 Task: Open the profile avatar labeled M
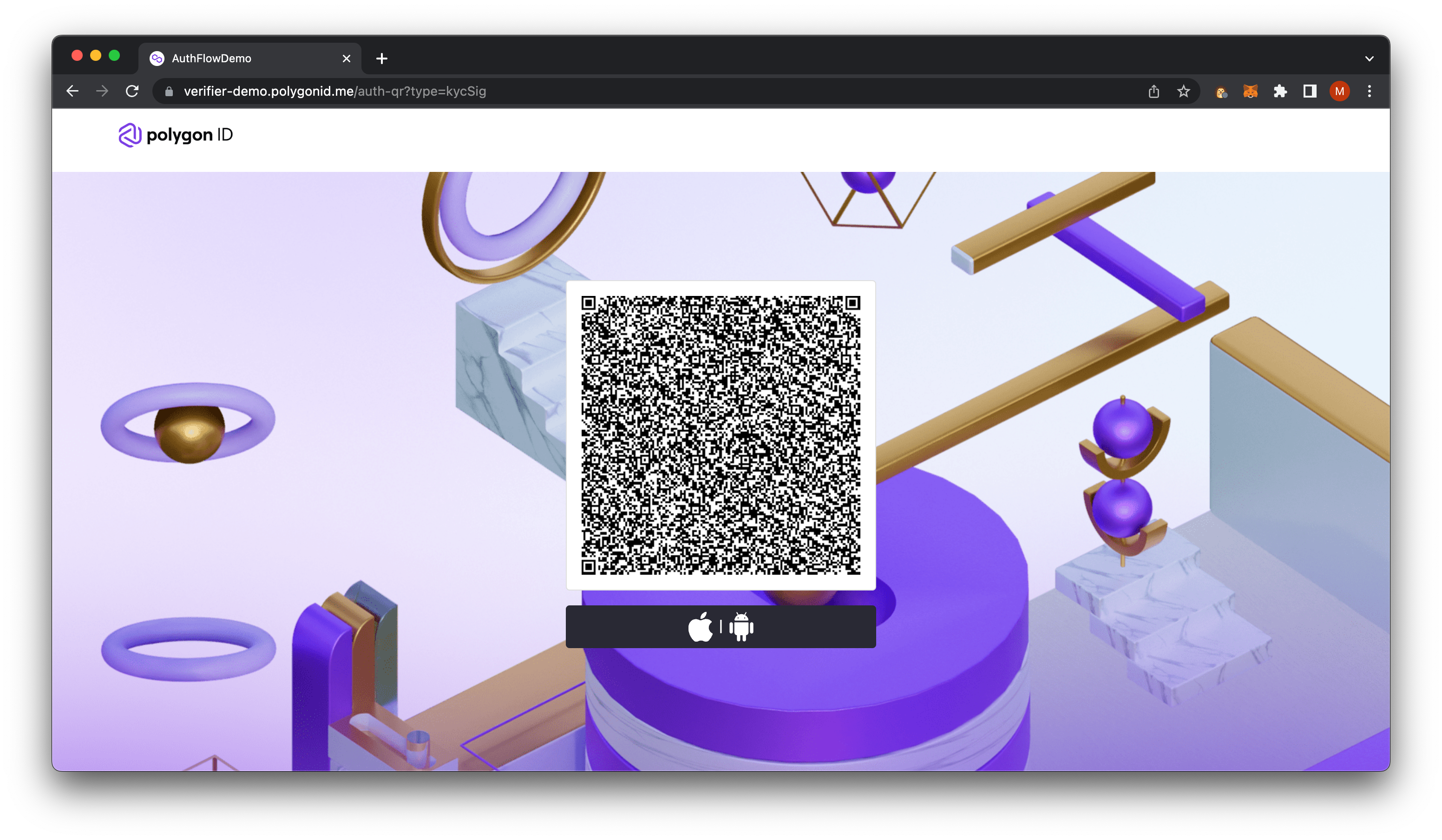coord(1340,92)
